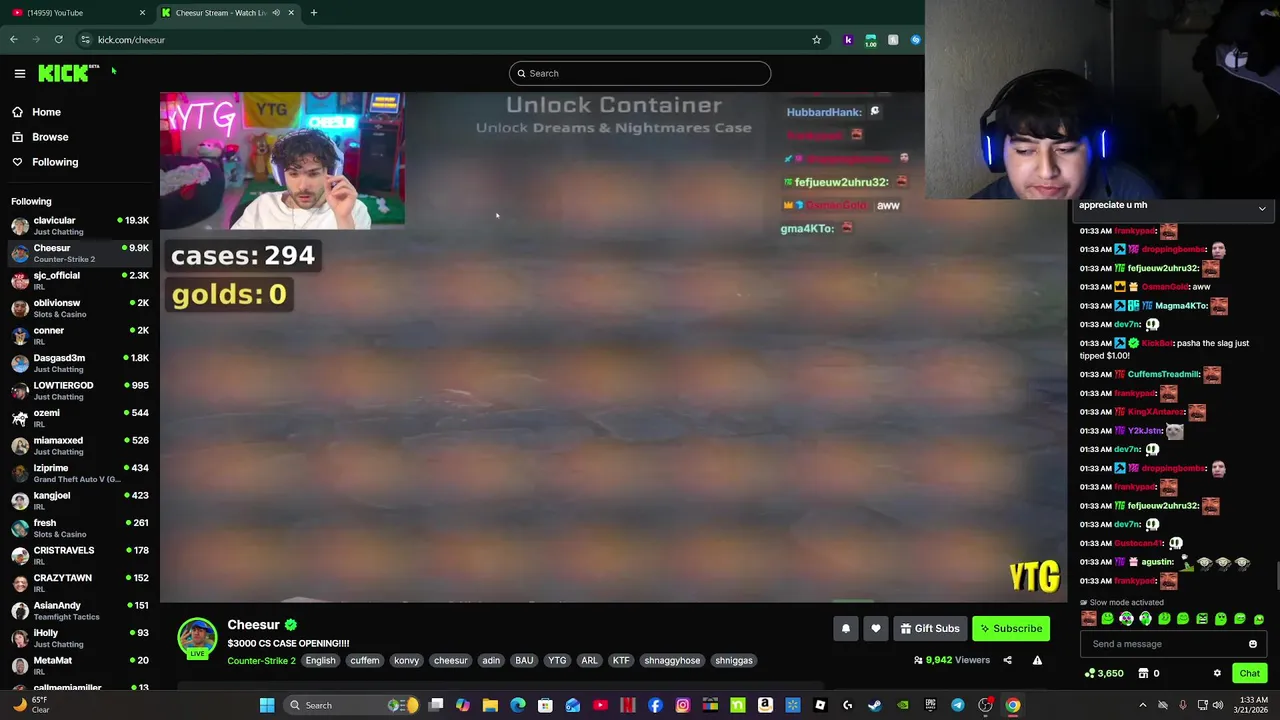
Task: Click the report warning triangle icon
Action: tap(1037, 660)
